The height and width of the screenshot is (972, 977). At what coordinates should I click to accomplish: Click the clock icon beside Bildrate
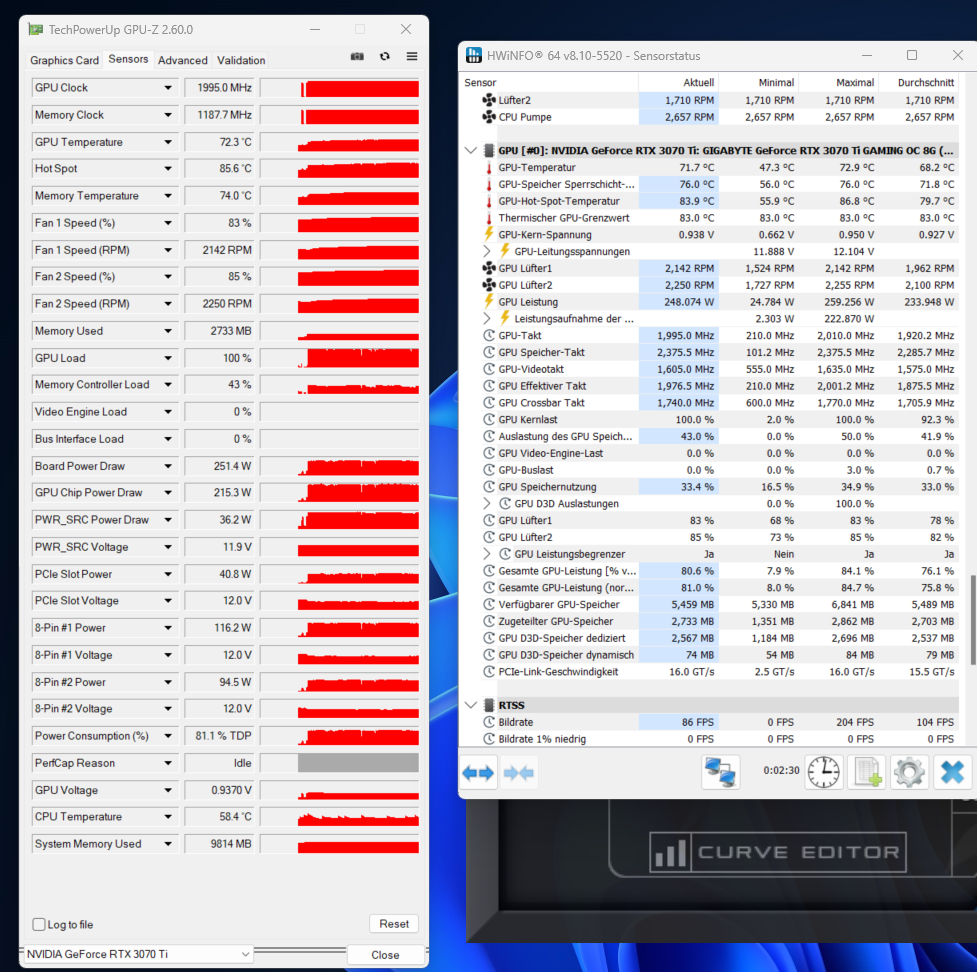point(489,722)
